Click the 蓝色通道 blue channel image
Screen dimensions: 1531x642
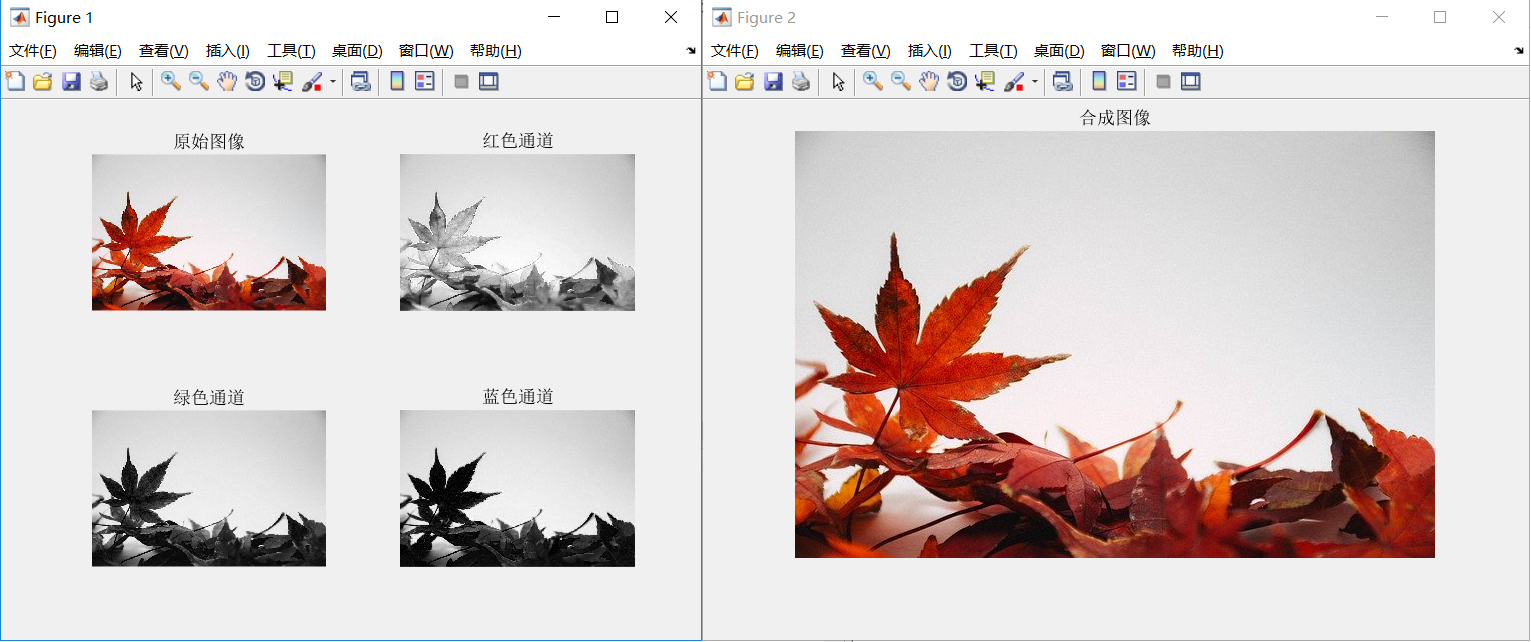(517, 488)
